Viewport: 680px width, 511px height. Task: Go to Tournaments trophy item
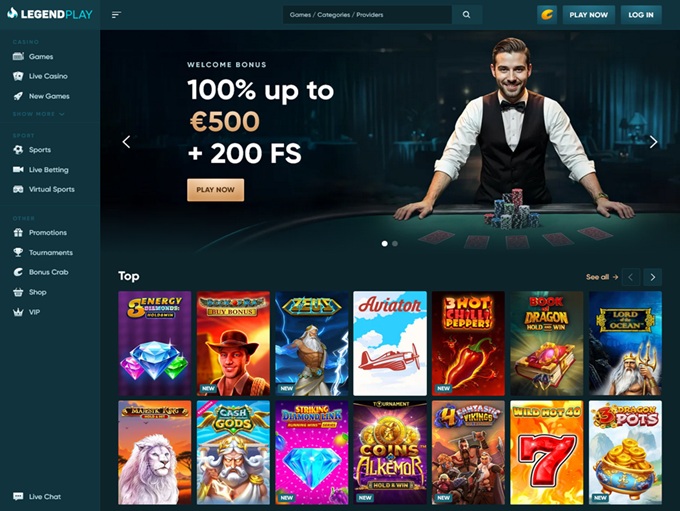pos(42,252)
